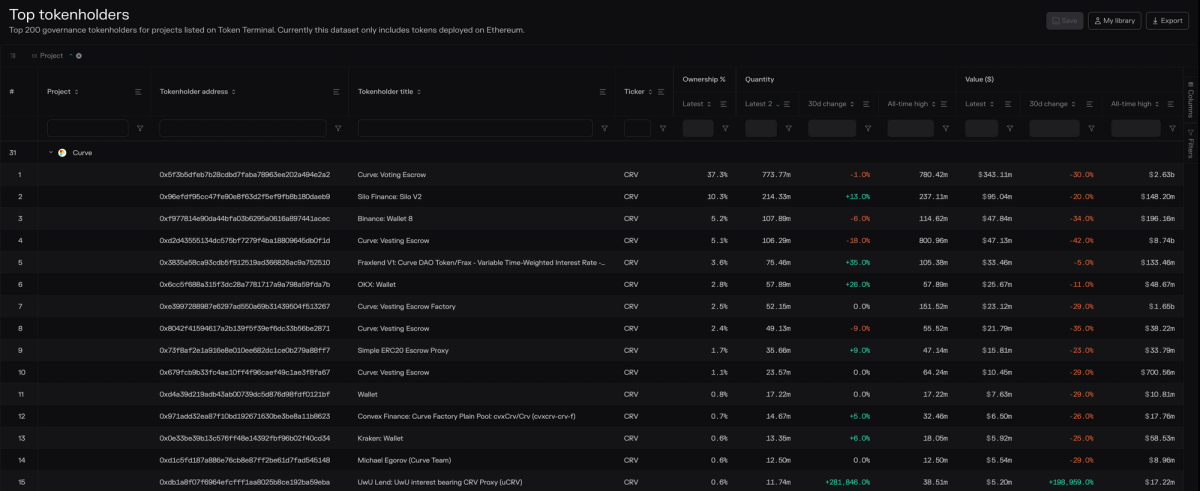Sort by Ticker column header

coord(638,91)
